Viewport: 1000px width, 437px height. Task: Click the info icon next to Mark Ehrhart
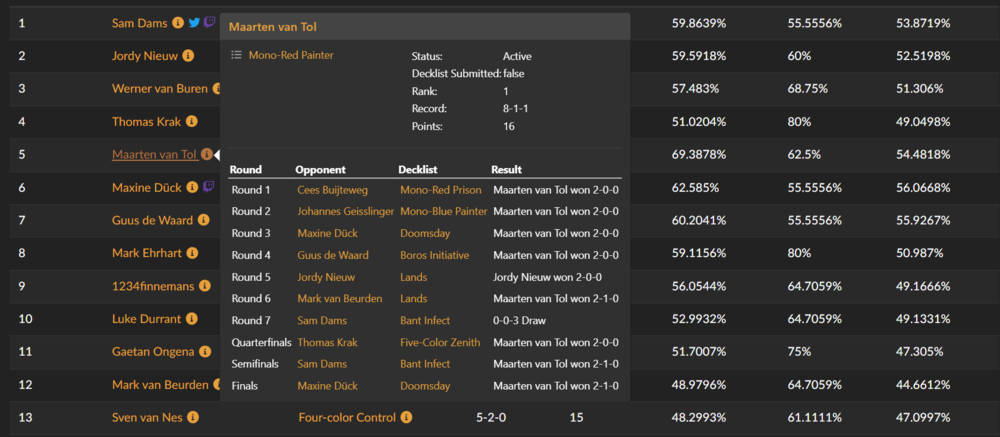point(192,253)
